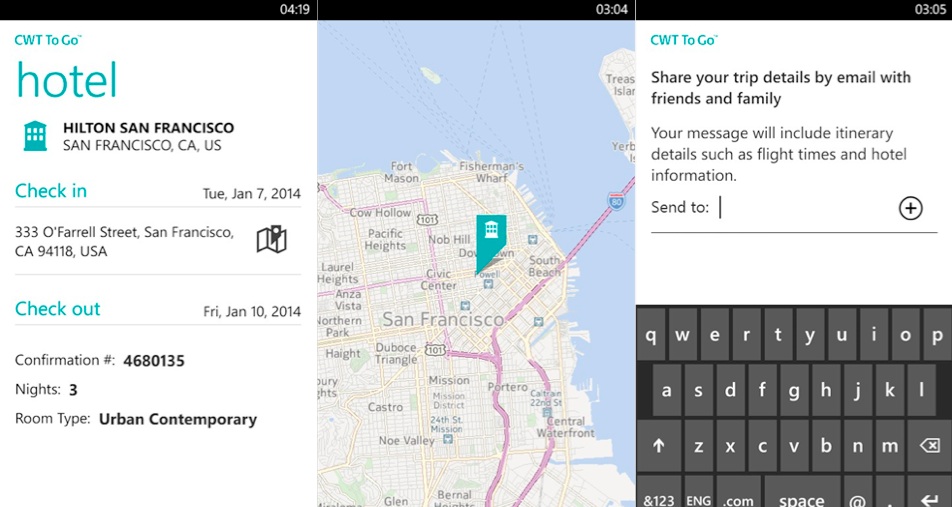Image resolution: width=952 pixels, height=507 pixels.
Task: Open the map icon beside the hotel address
Action: 271,240
